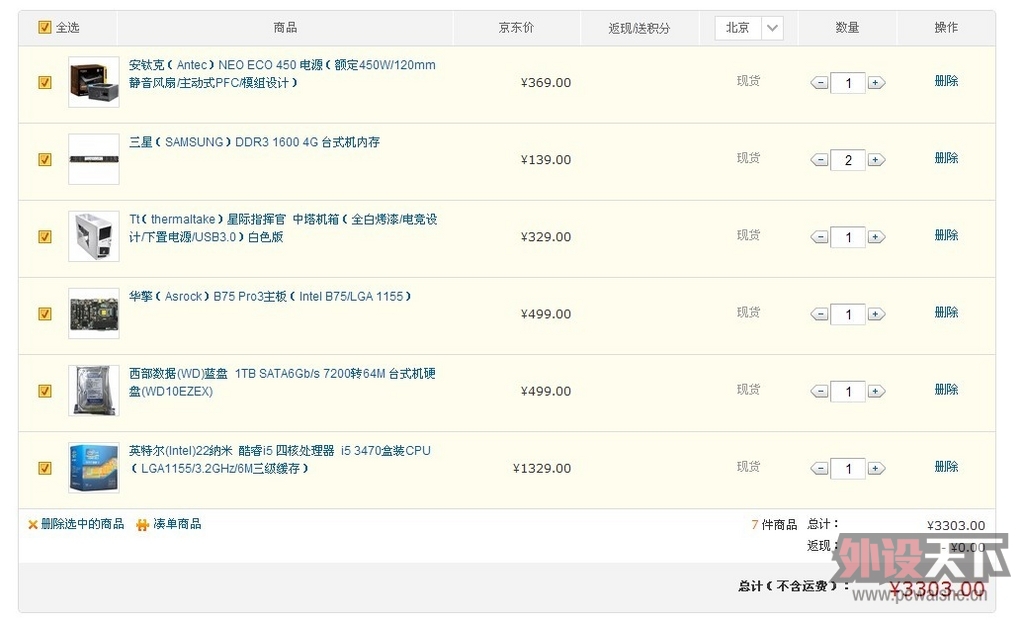1024x623 pixels.
Task: Open the Antec NEO ECO 450 product link
Action: click(x=282, y=74)
